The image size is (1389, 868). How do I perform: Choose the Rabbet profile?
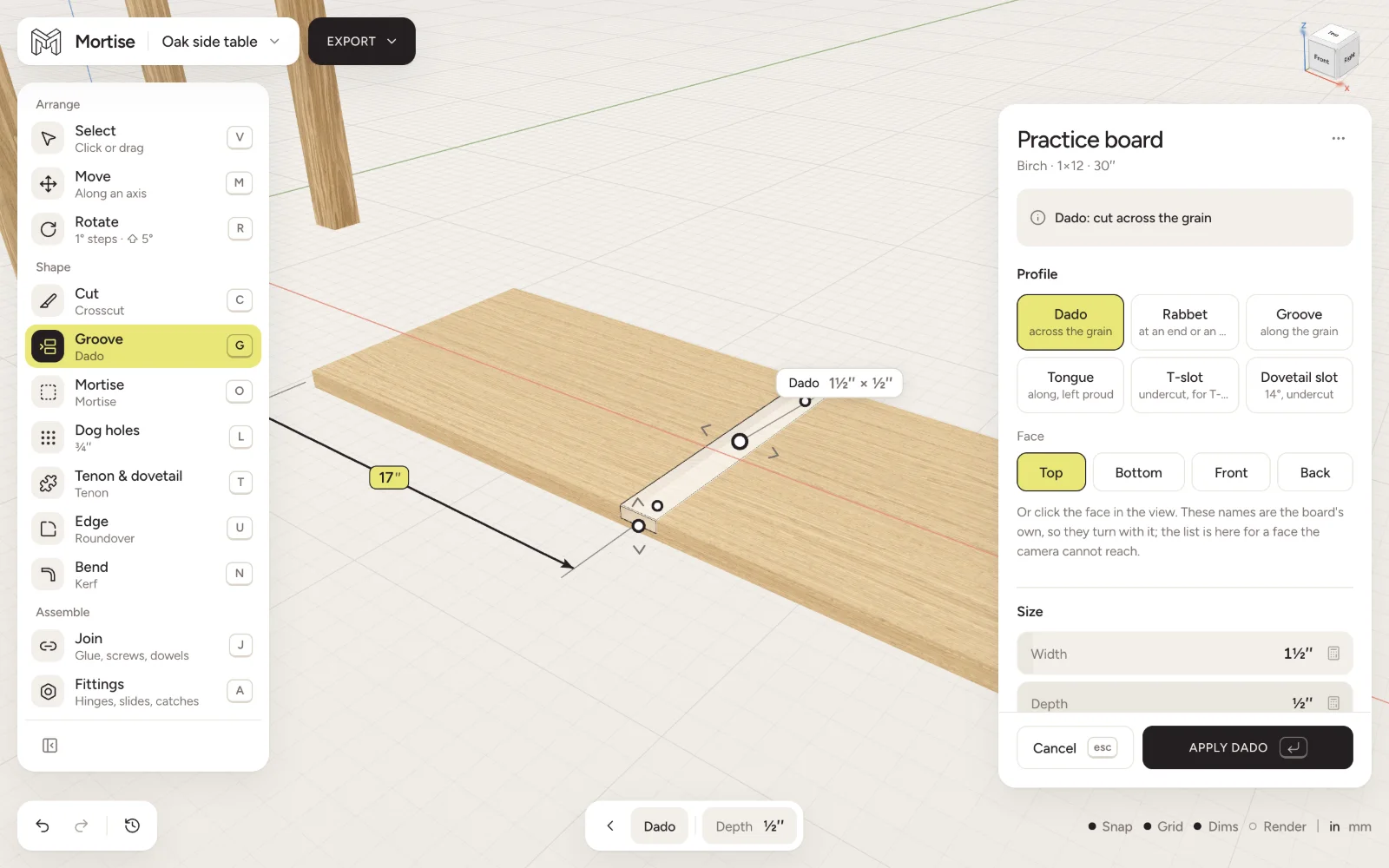[x=1184, y=322]
